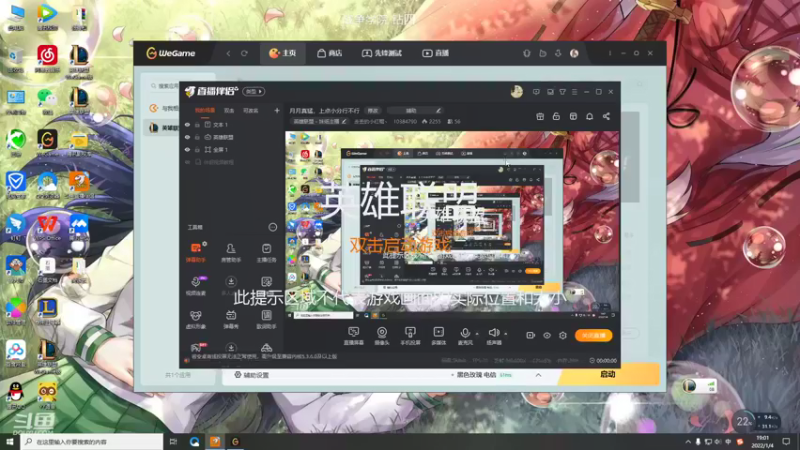The image size is (800, 450).
Task: Open the 直播 tab in WeGame
Action: [436, 53]
